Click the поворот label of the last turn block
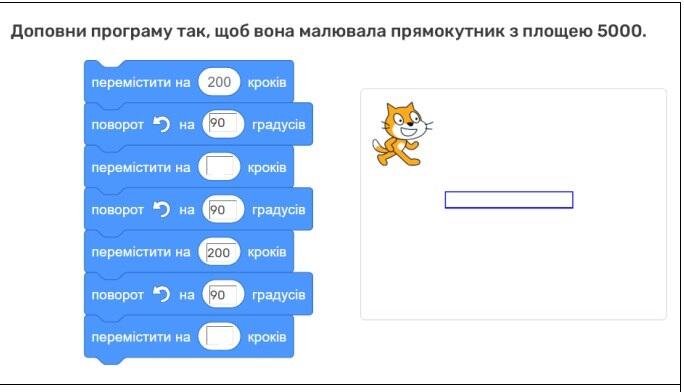Viewport: 684px width, 392px height. tap(117, 295)
